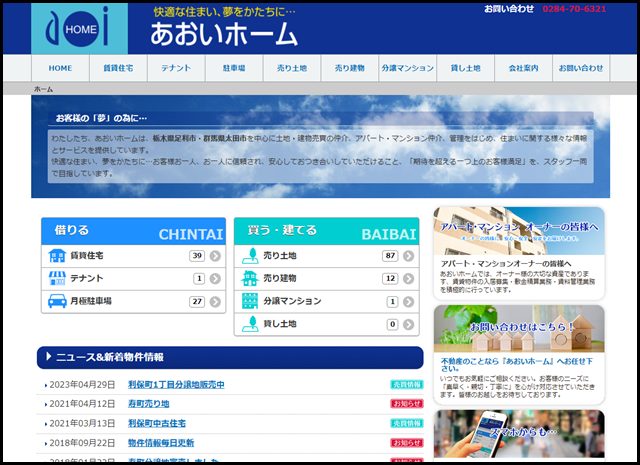Viewport: 640px width, 465px height.
Task: Open the 分譲マンション listing row
Action: pyautogui.click(x=327, y=302)
